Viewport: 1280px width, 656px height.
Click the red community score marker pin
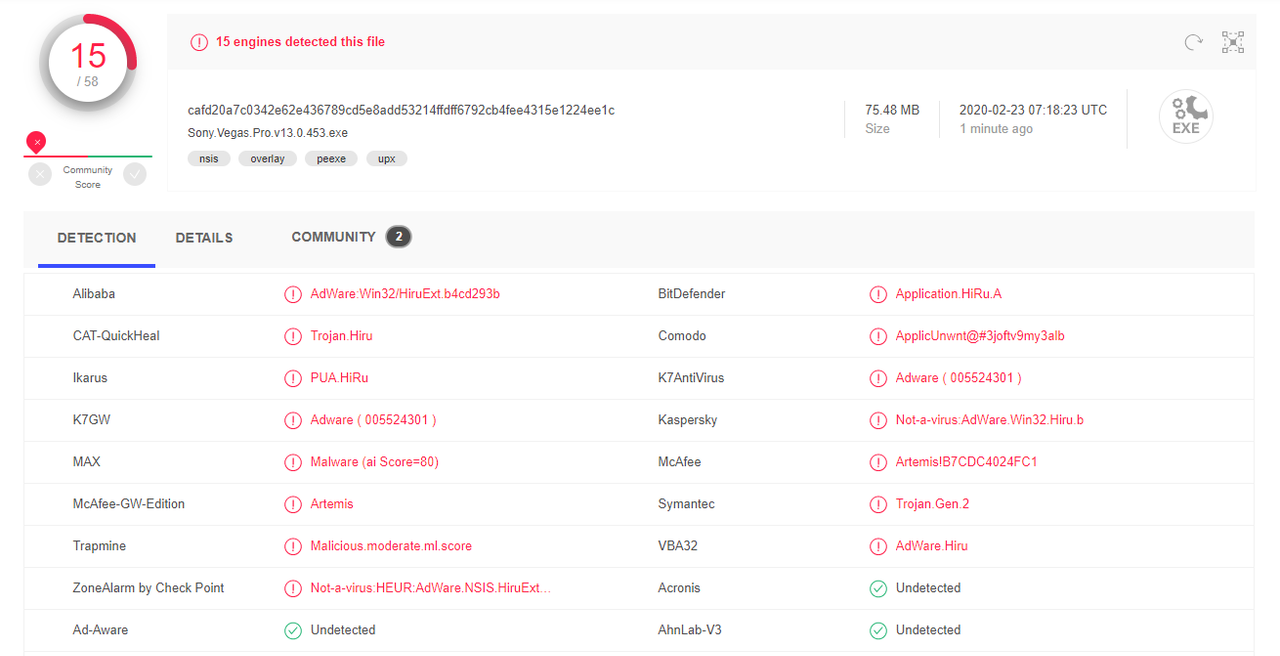click(x=36, y=142)
